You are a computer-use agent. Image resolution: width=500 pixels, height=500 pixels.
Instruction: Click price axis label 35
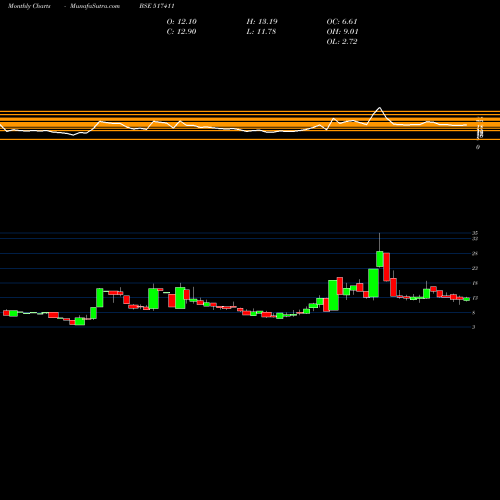coord(475,233)
